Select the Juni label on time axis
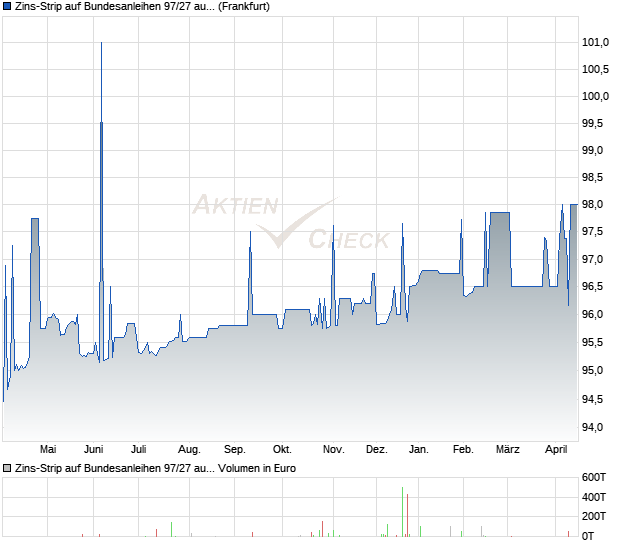The height and width of the screenshot is (546, 620). [94, 450]
